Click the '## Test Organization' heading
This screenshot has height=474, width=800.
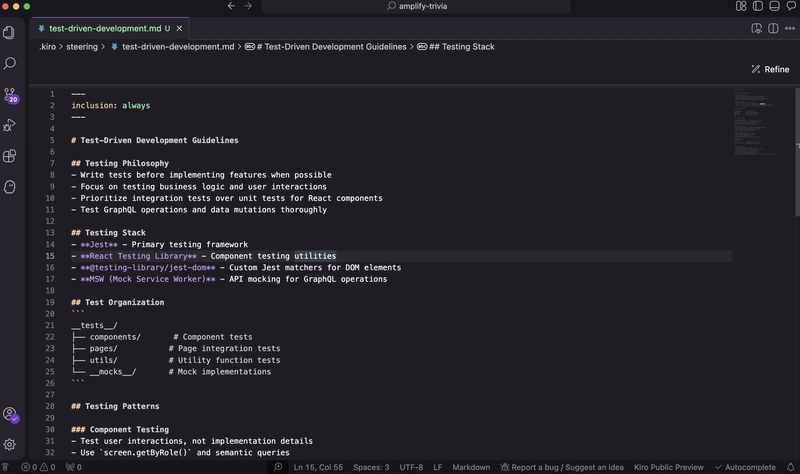(118, 303)
